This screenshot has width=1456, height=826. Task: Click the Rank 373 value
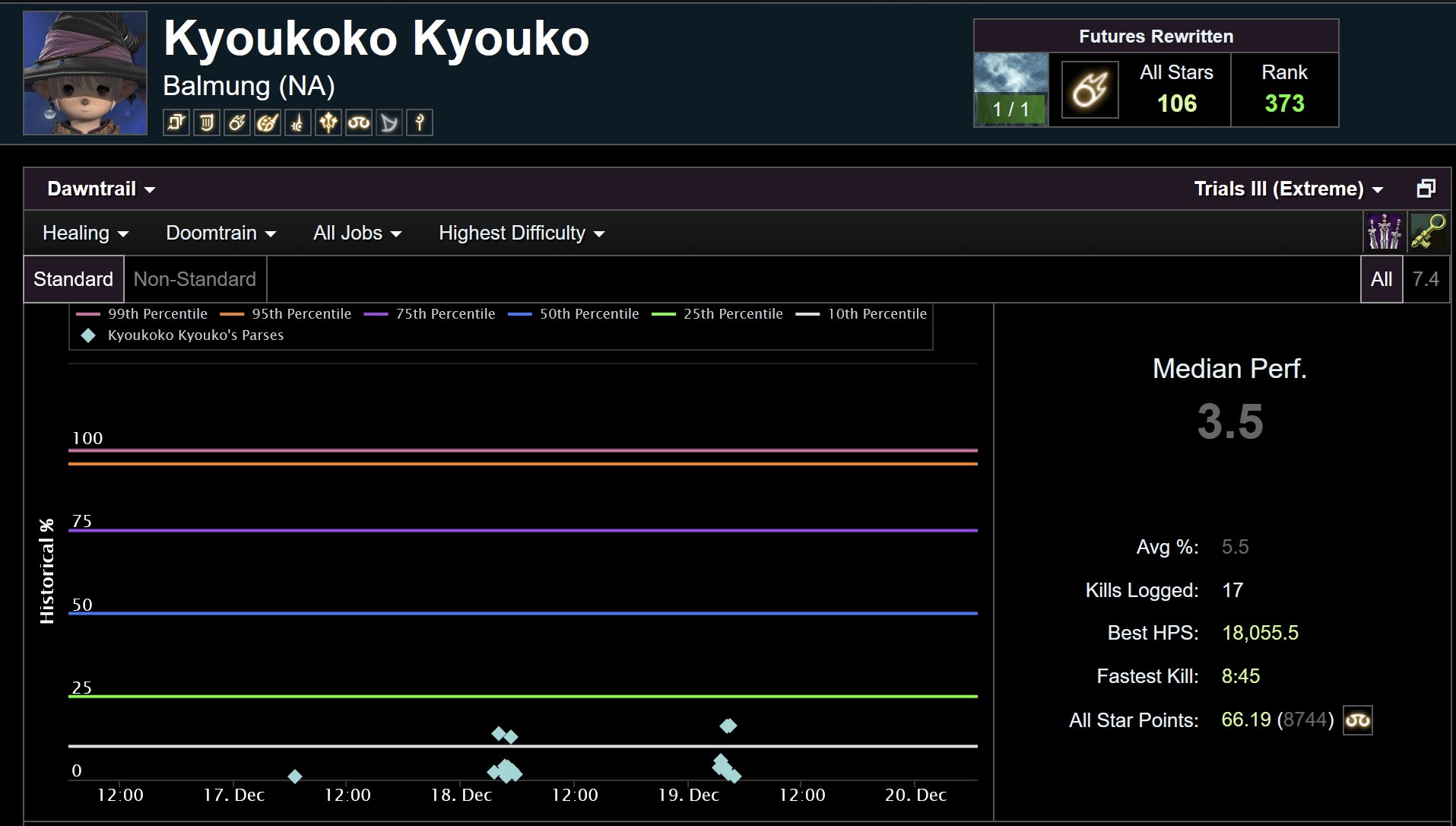1284,103
